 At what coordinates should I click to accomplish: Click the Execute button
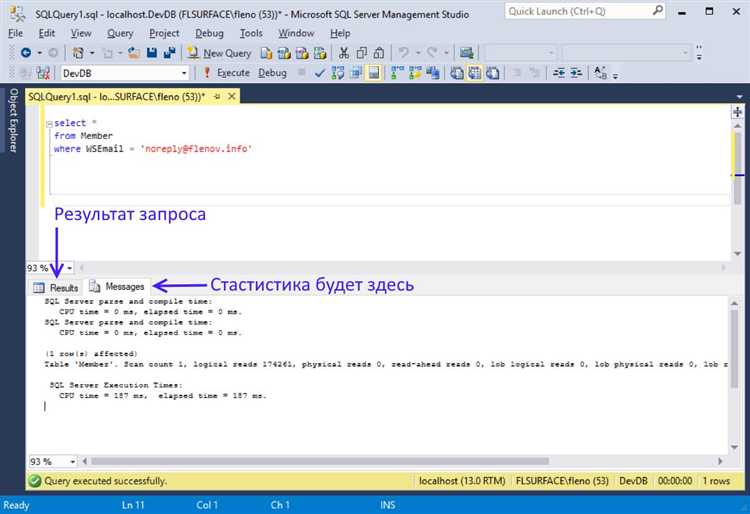(226, 73)
